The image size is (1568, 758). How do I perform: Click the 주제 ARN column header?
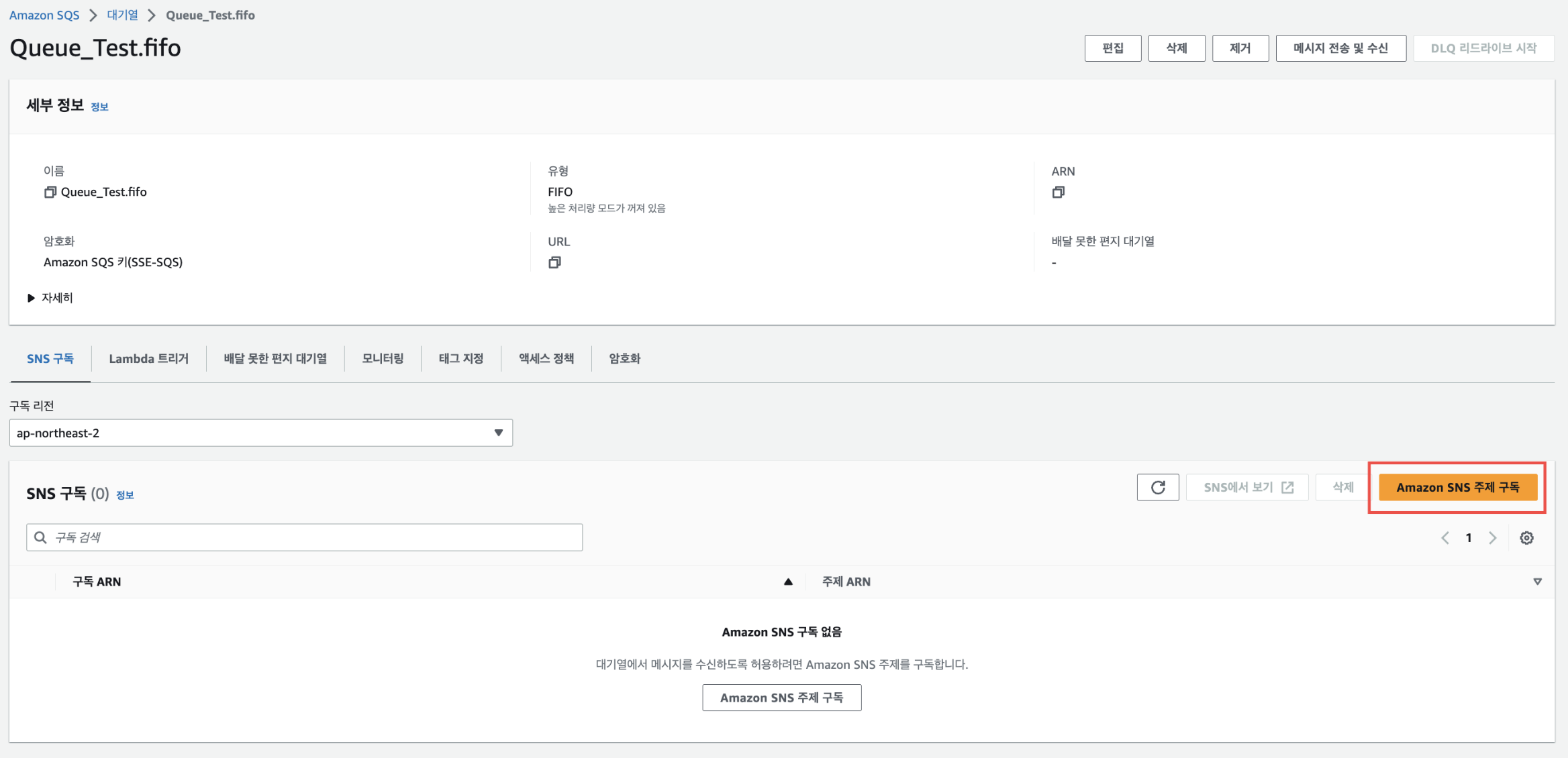[846, 582]
